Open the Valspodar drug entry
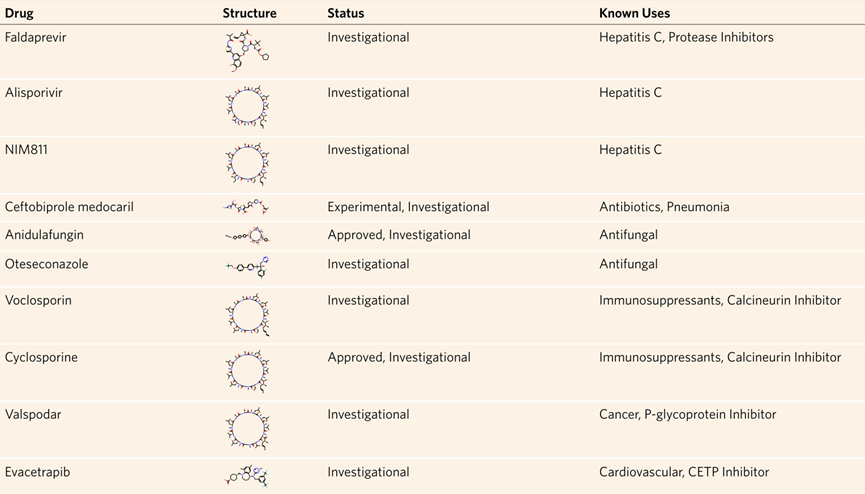The height and width of the screenshot is (494, 865). pos(33,415)
